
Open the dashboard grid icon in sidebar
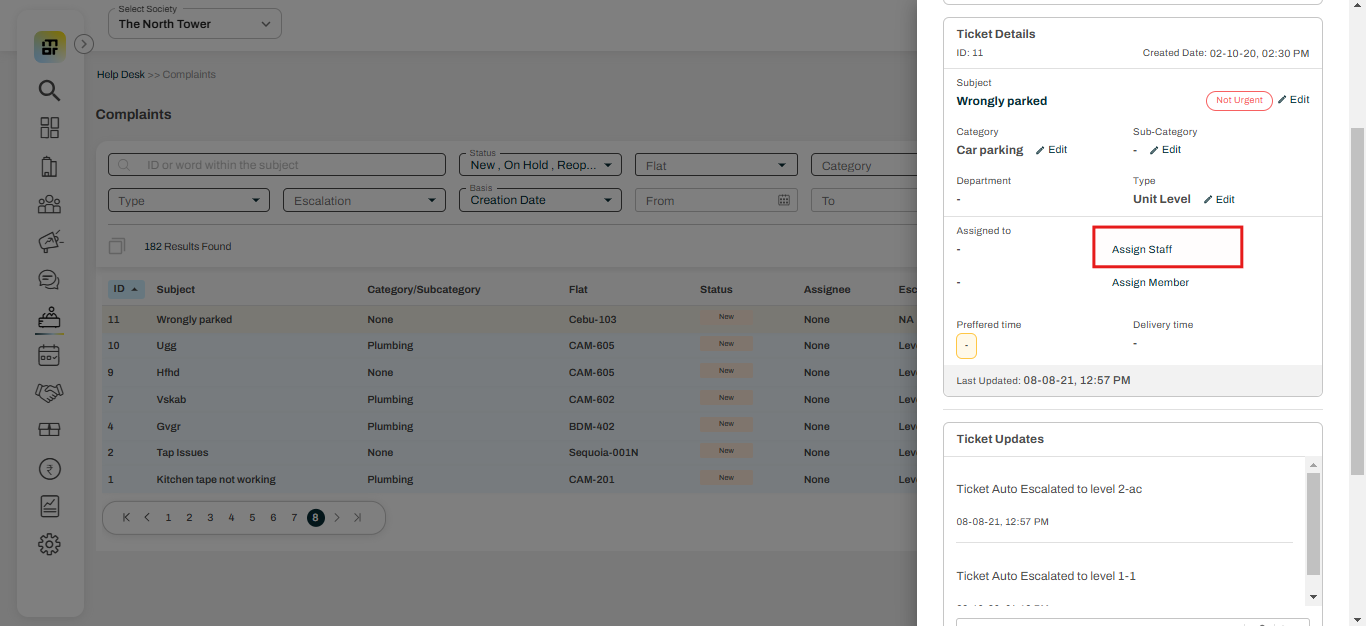point(49,128)
